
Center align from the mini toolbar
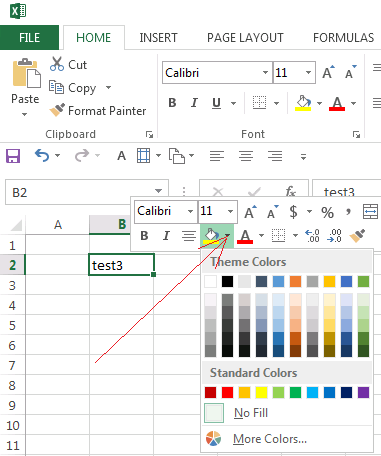point(189,236)
